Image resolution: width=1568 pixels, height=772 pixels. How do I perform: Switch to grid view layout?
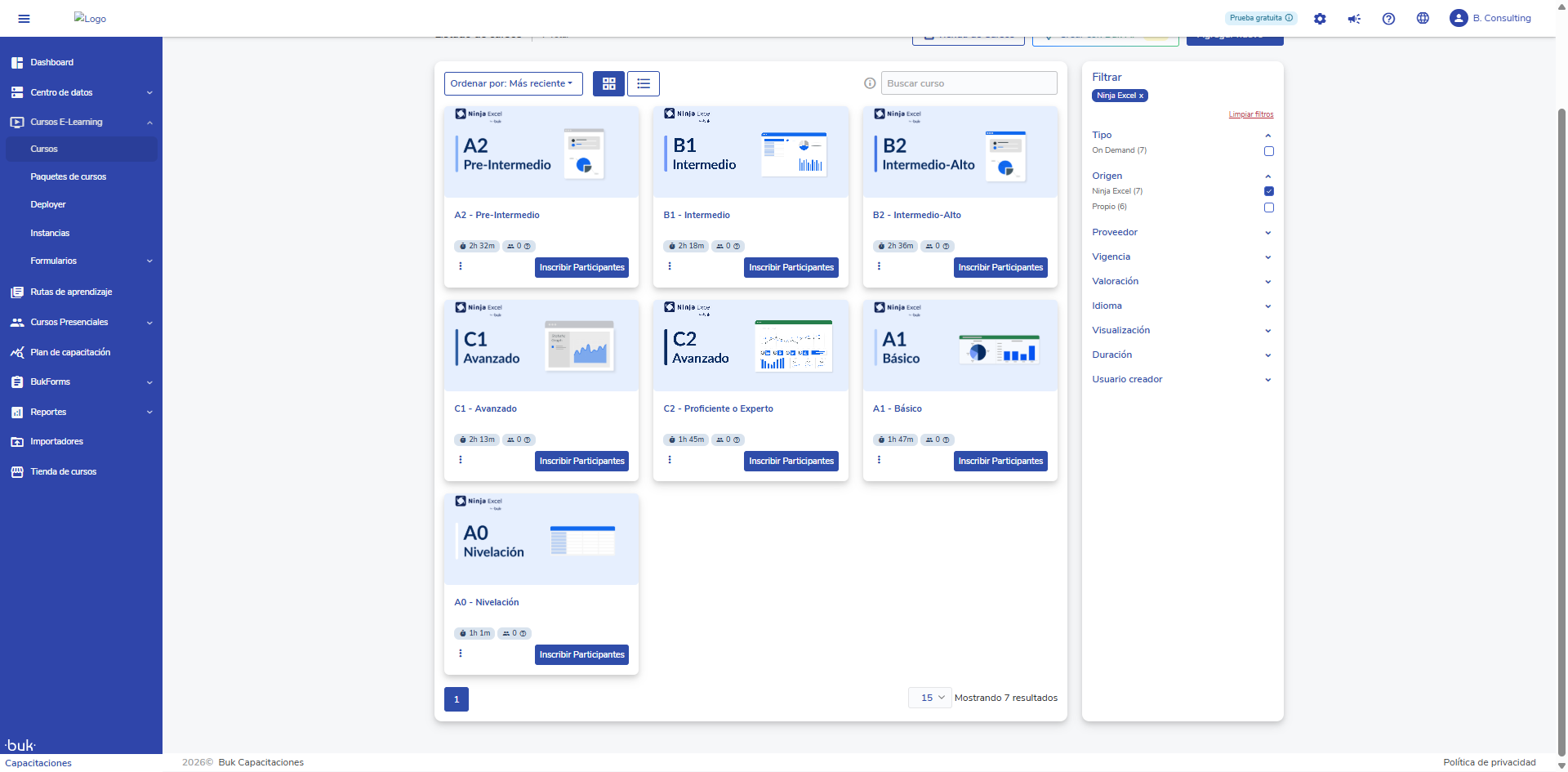click(608, 83)
